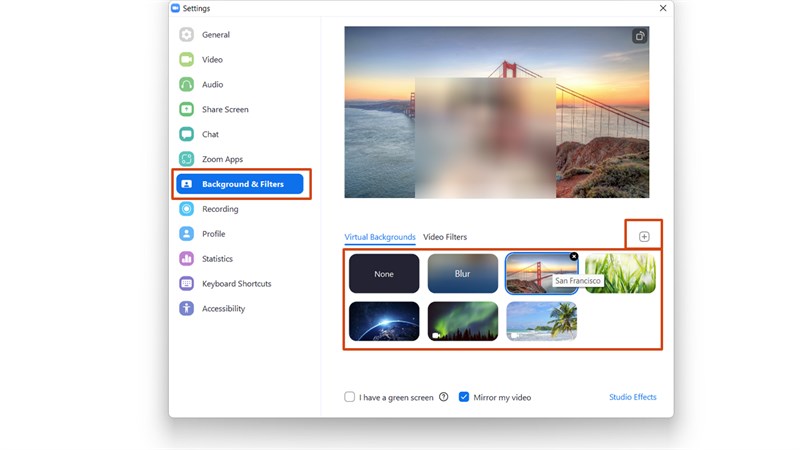Select the palm tree beach background
This screenshot has height=450, width=800.
coord(541,321)
